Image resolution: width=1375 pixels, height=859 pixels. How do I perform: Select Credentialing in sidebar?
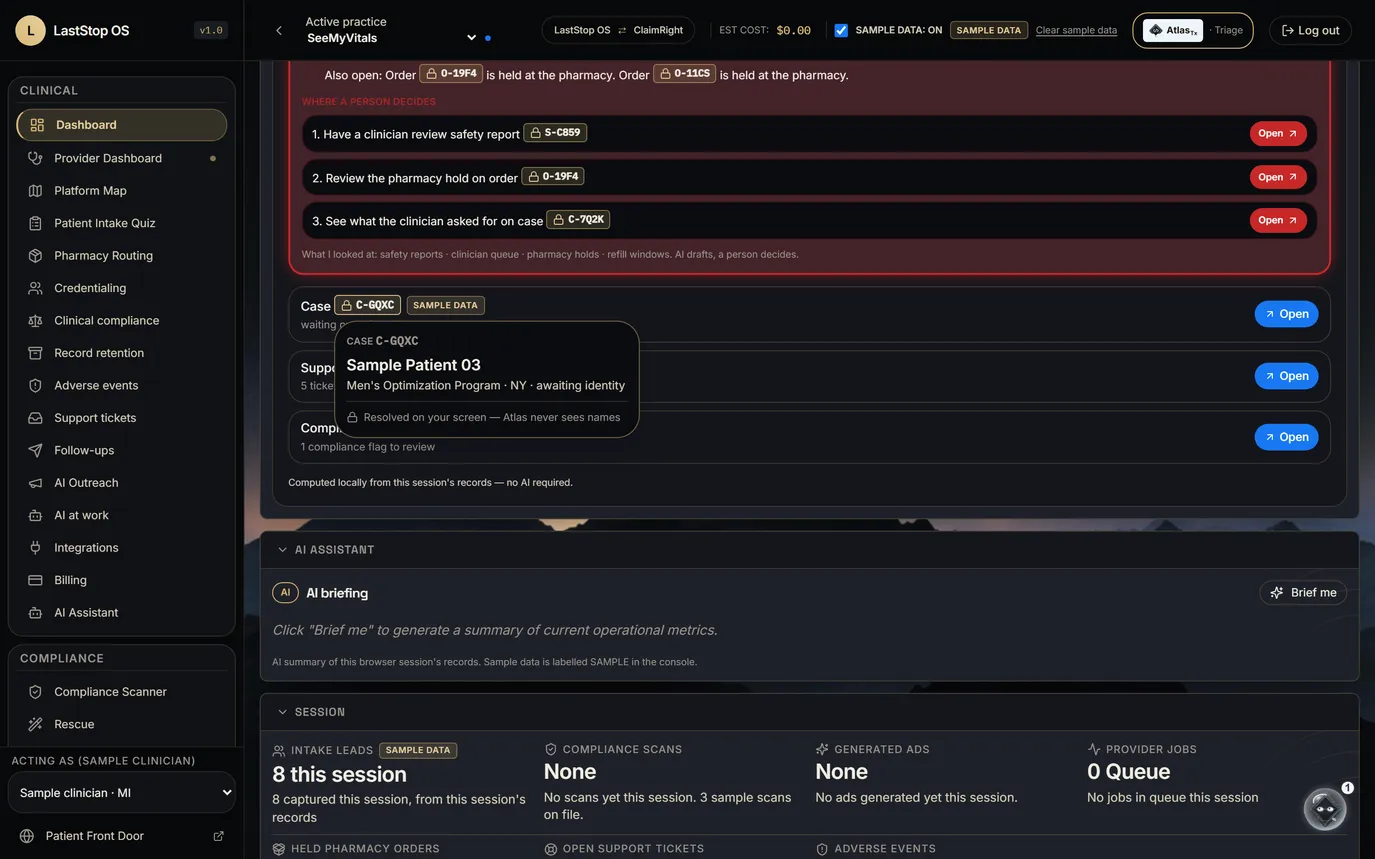click(x=121, y=288)
